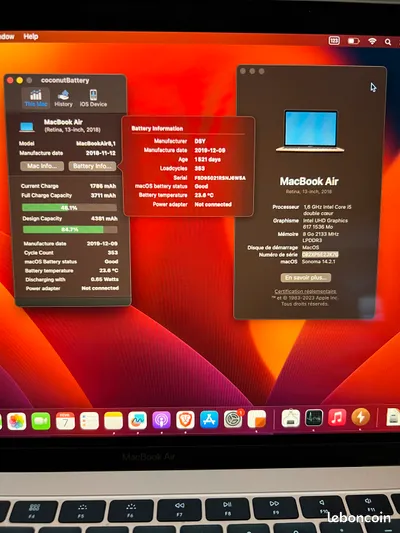400x533 pixels.
Task: Launch FaceTime from the Dock
Action: pyautogui.click(x=41, y=421)
